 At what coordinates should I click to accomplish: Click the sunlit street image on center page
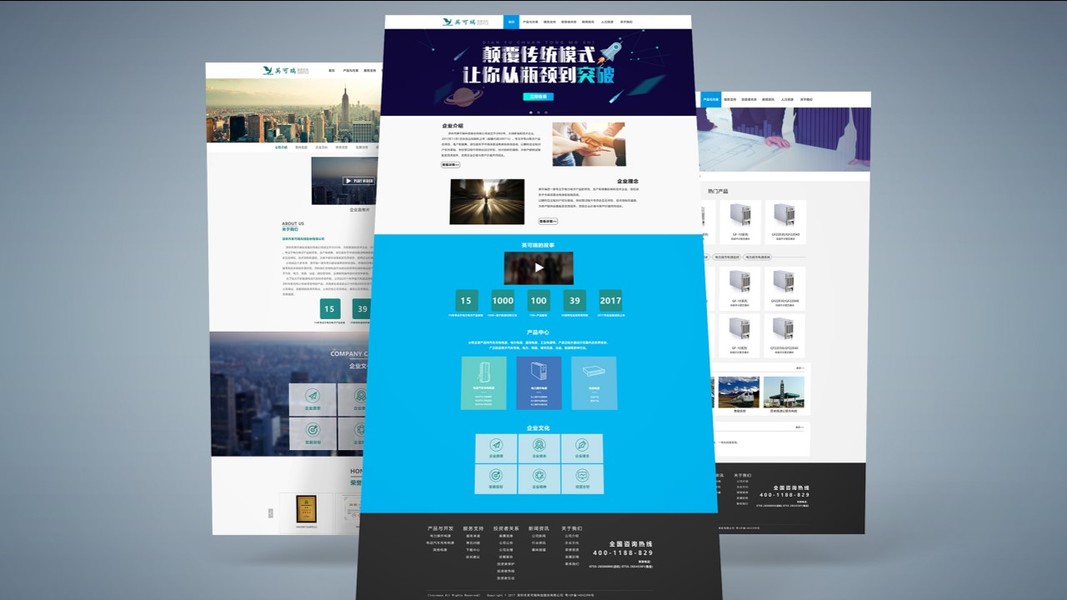(x=487, y=201)
